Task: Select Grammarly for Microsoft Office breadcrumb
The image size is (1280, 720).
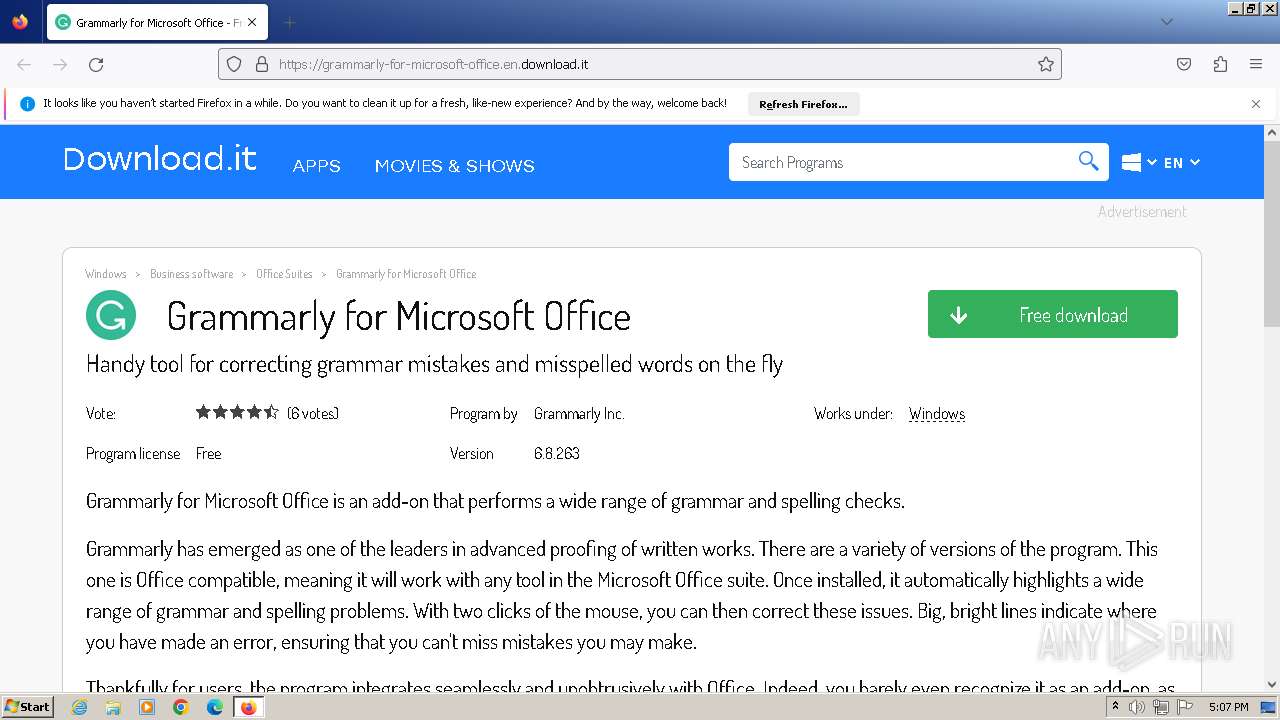Action: point(406,274)
